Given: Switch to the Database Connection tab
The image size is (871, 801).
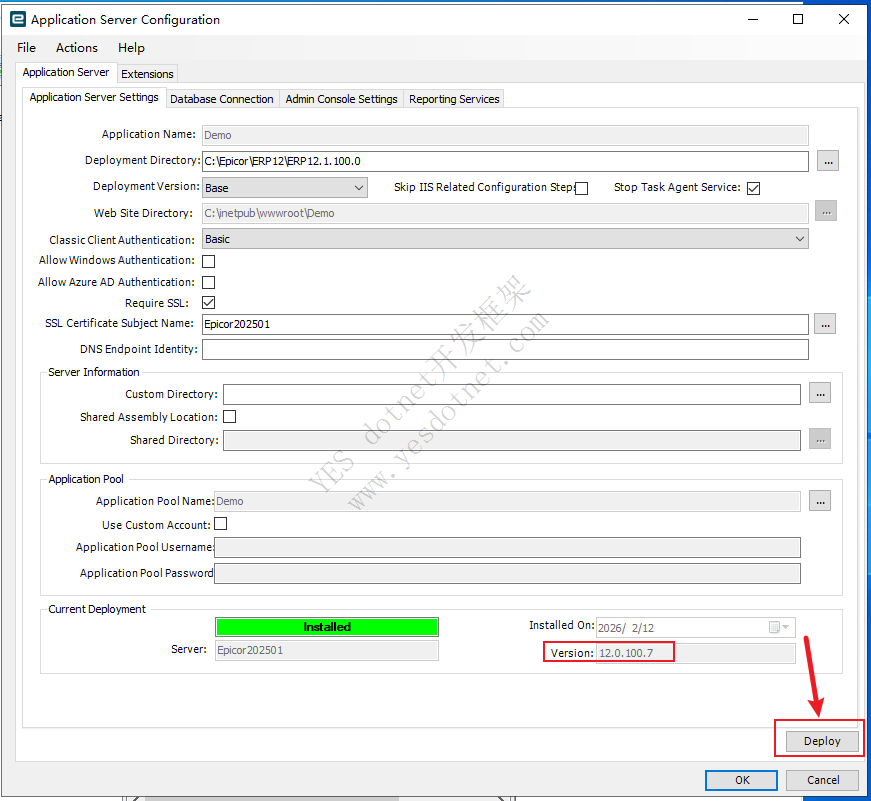Looking at the screenshot, I should click(x=221, y=99).
